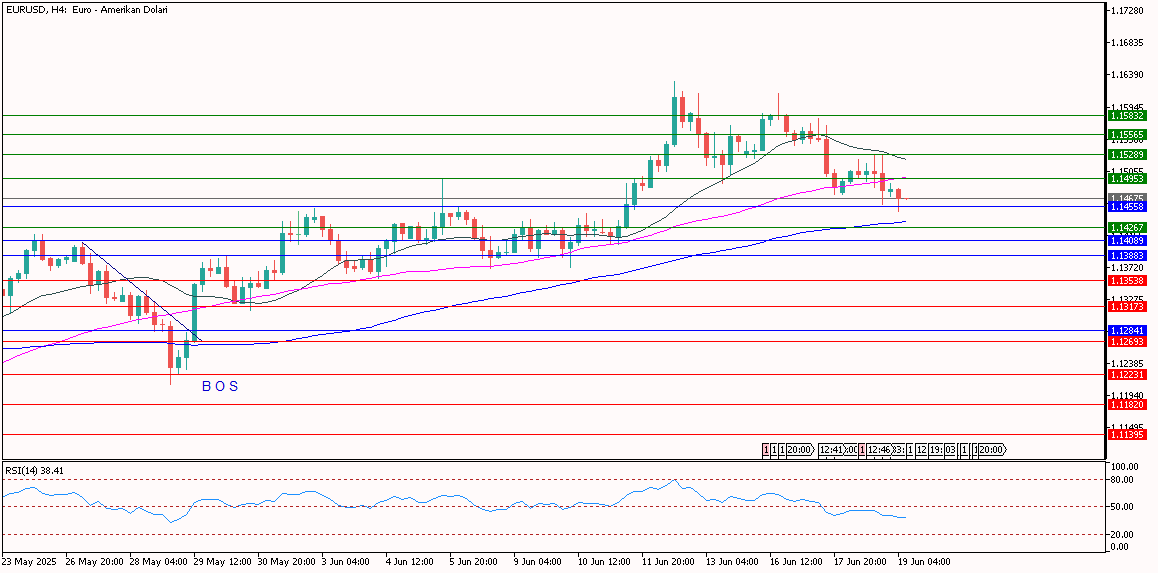Click the 1.11495 price axis value
Screen dimensions: 1158x573
[x=1128, y=427]
